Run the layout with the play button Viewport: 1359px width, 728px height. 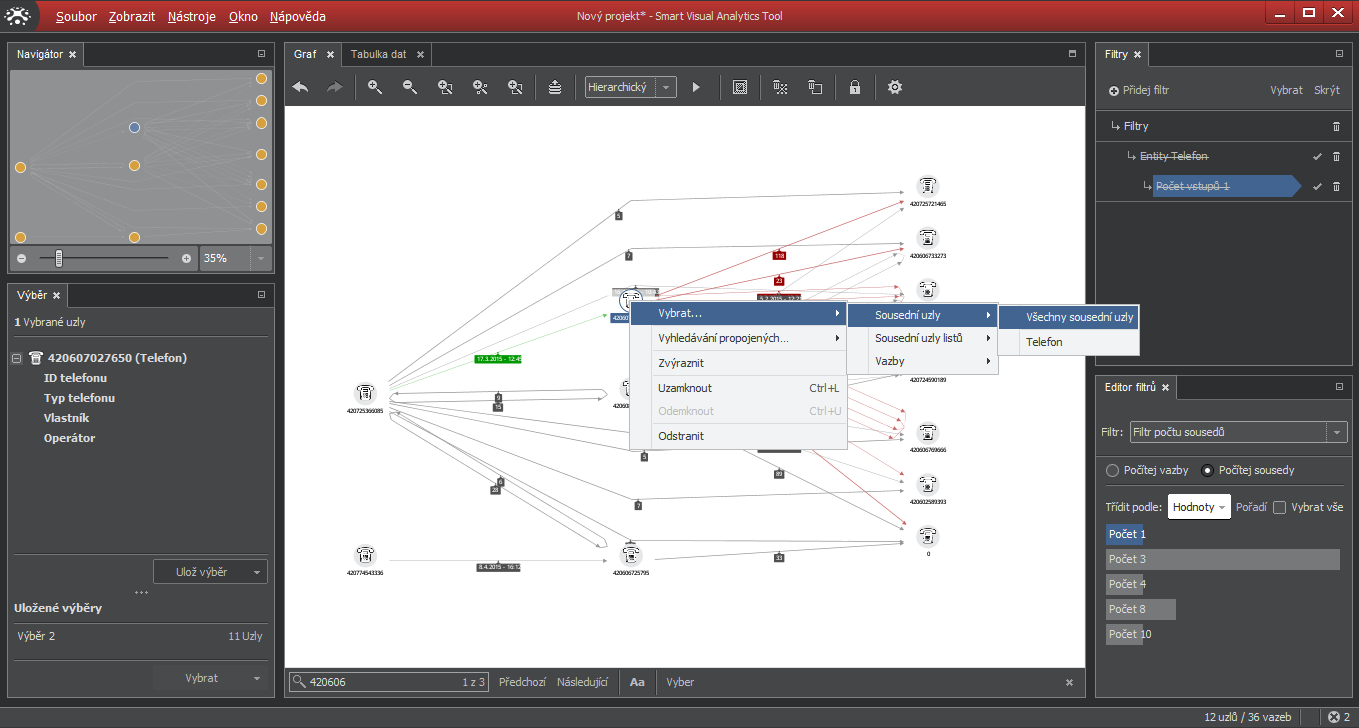697,88
